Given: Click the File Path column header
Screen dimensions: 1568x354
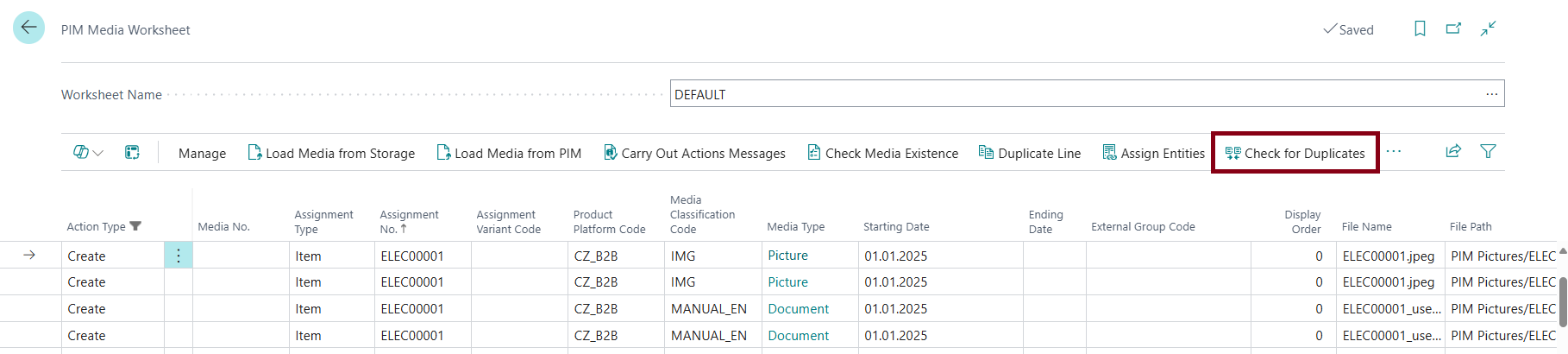Looking at the screenshot, I should (1471, 226).
